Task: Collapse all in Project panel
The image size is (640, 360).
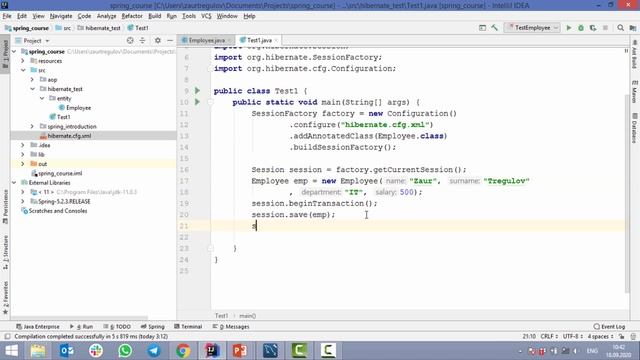Action: tap(142, 40)
